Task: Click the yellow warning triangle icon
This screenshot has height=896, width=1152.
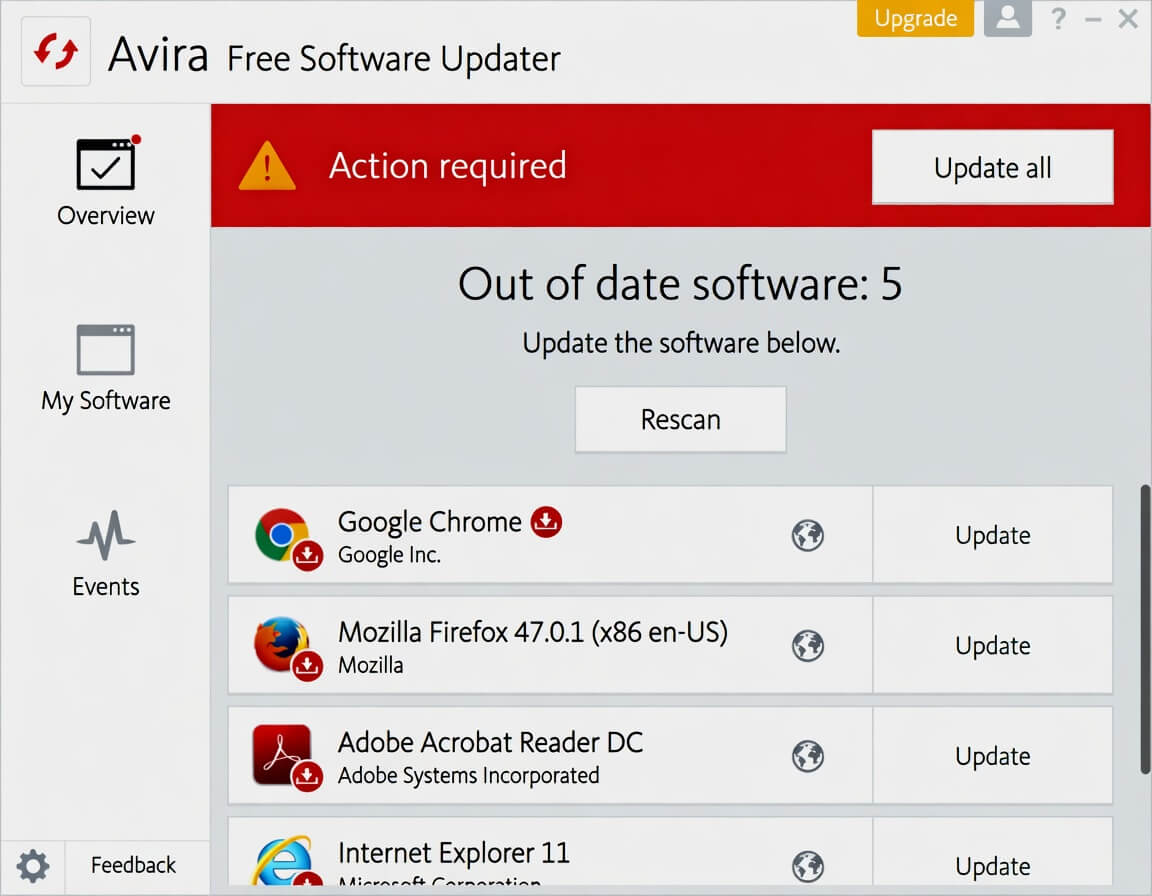Action: tap(267, 166)
